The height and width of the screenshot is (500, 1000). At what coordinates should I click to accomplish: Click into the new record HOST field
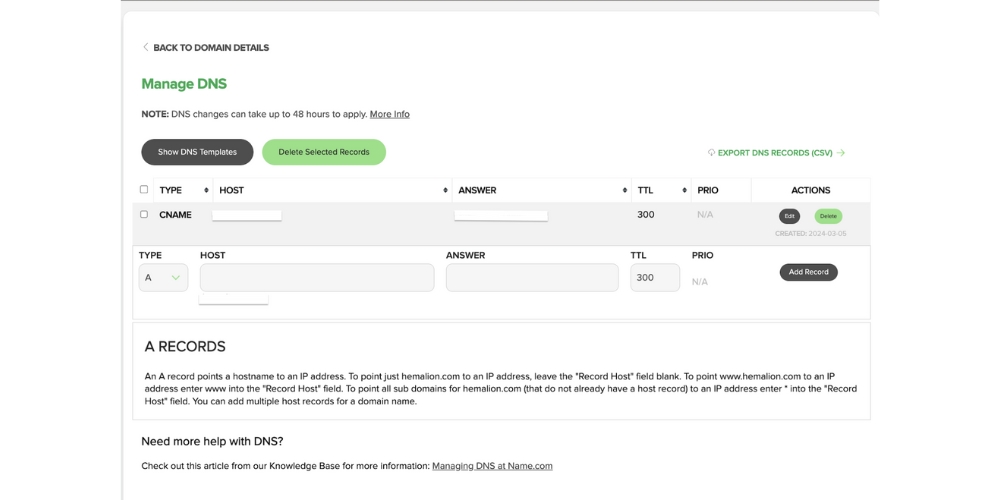tap(317, 278)
